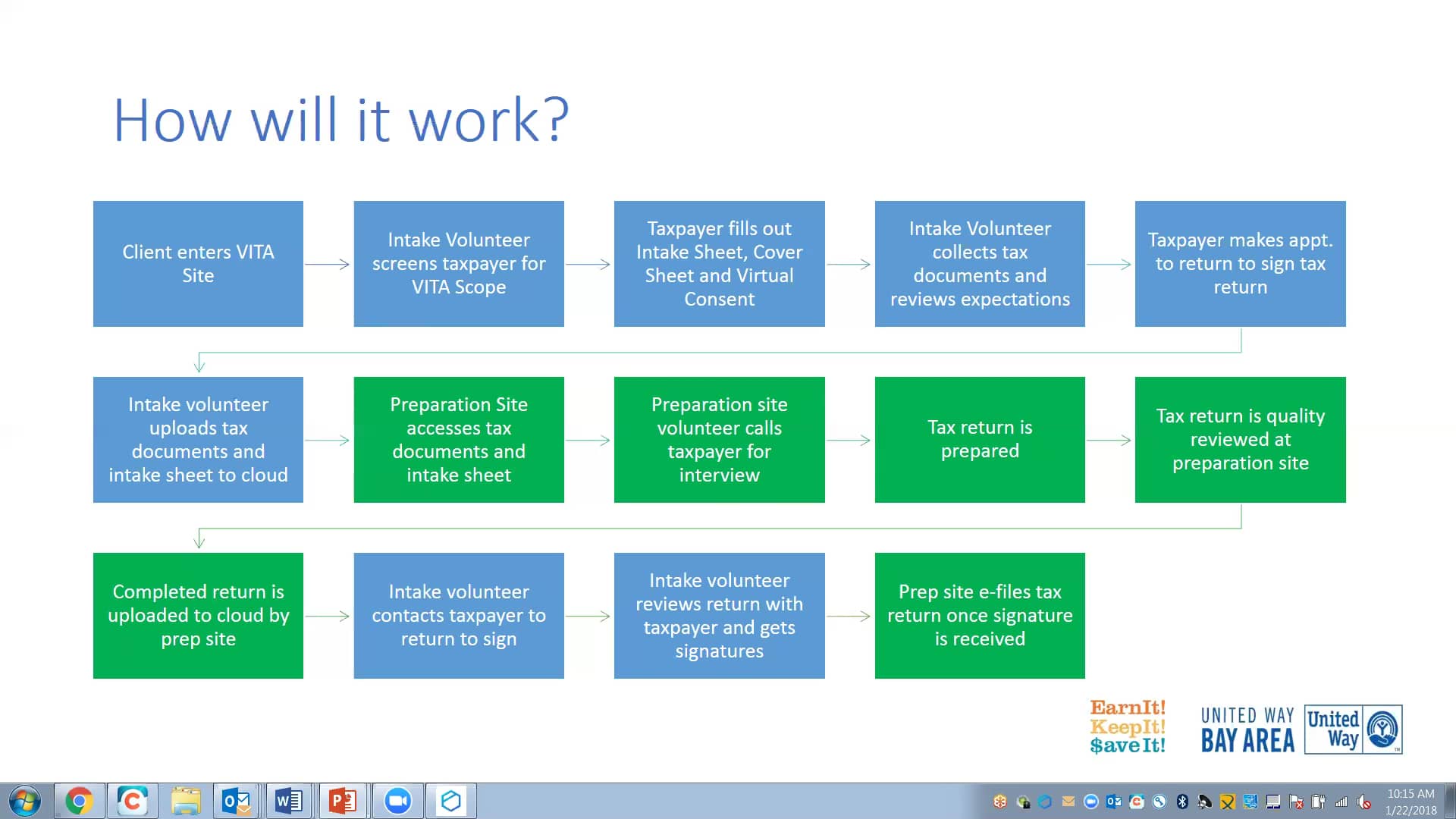Viewport: 1456px width, 819px height.
Task: Click the Intel graphics tray icon
Action: (x=1250, y=802)
